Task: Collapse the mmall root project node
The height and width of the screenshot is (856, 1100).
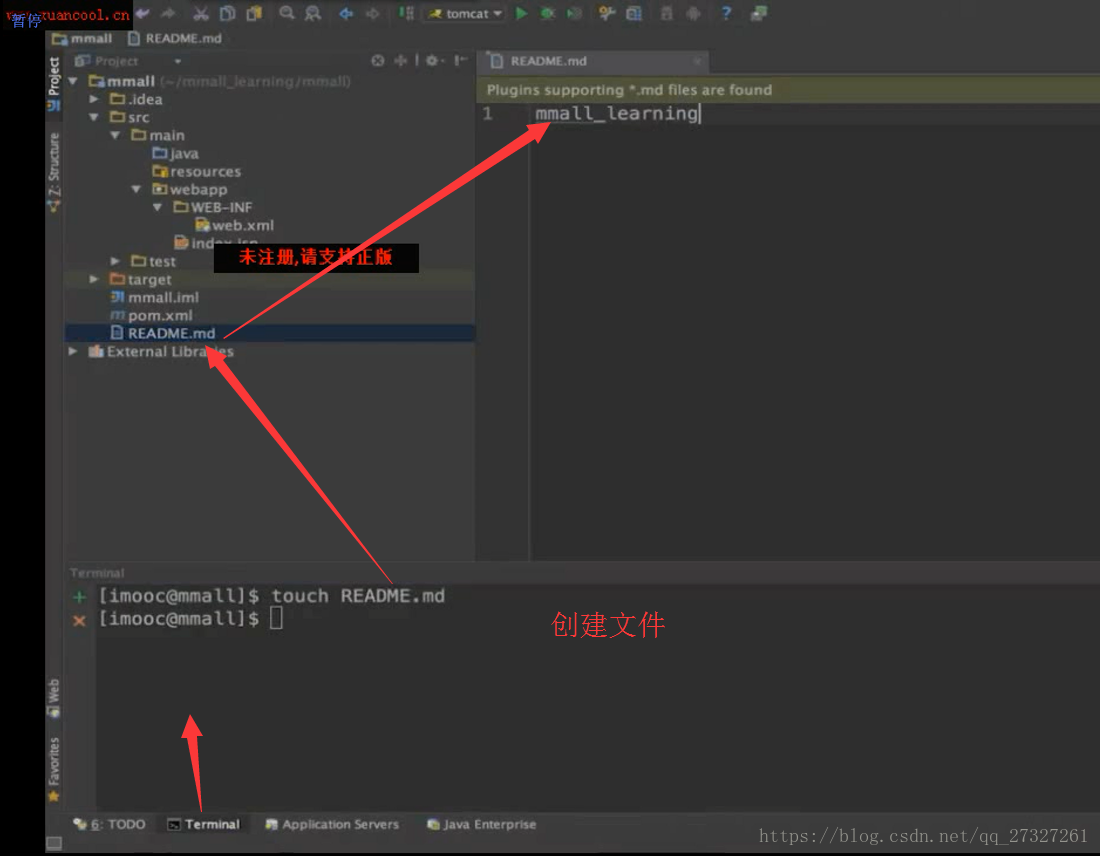Action: click(73, 81)
